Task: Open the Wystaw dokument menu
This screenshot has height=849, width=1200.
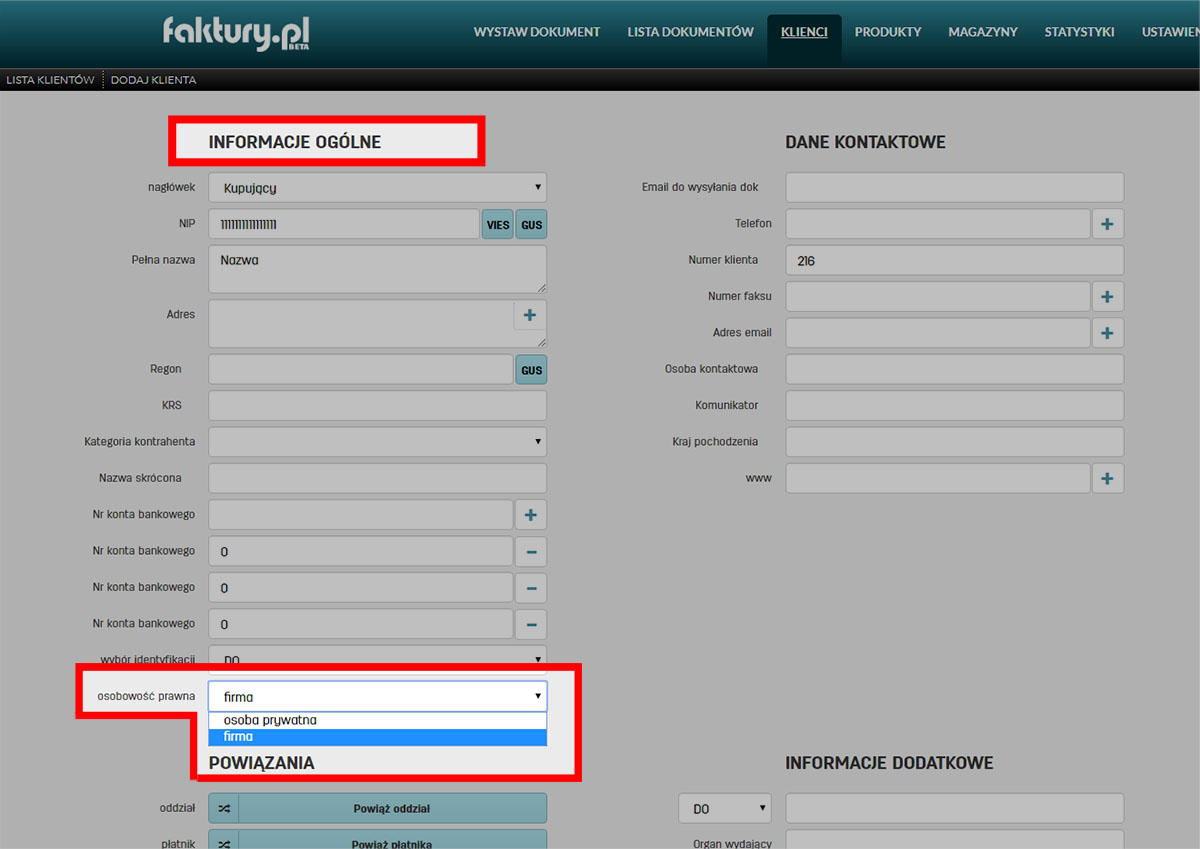Action: point(537,32)
